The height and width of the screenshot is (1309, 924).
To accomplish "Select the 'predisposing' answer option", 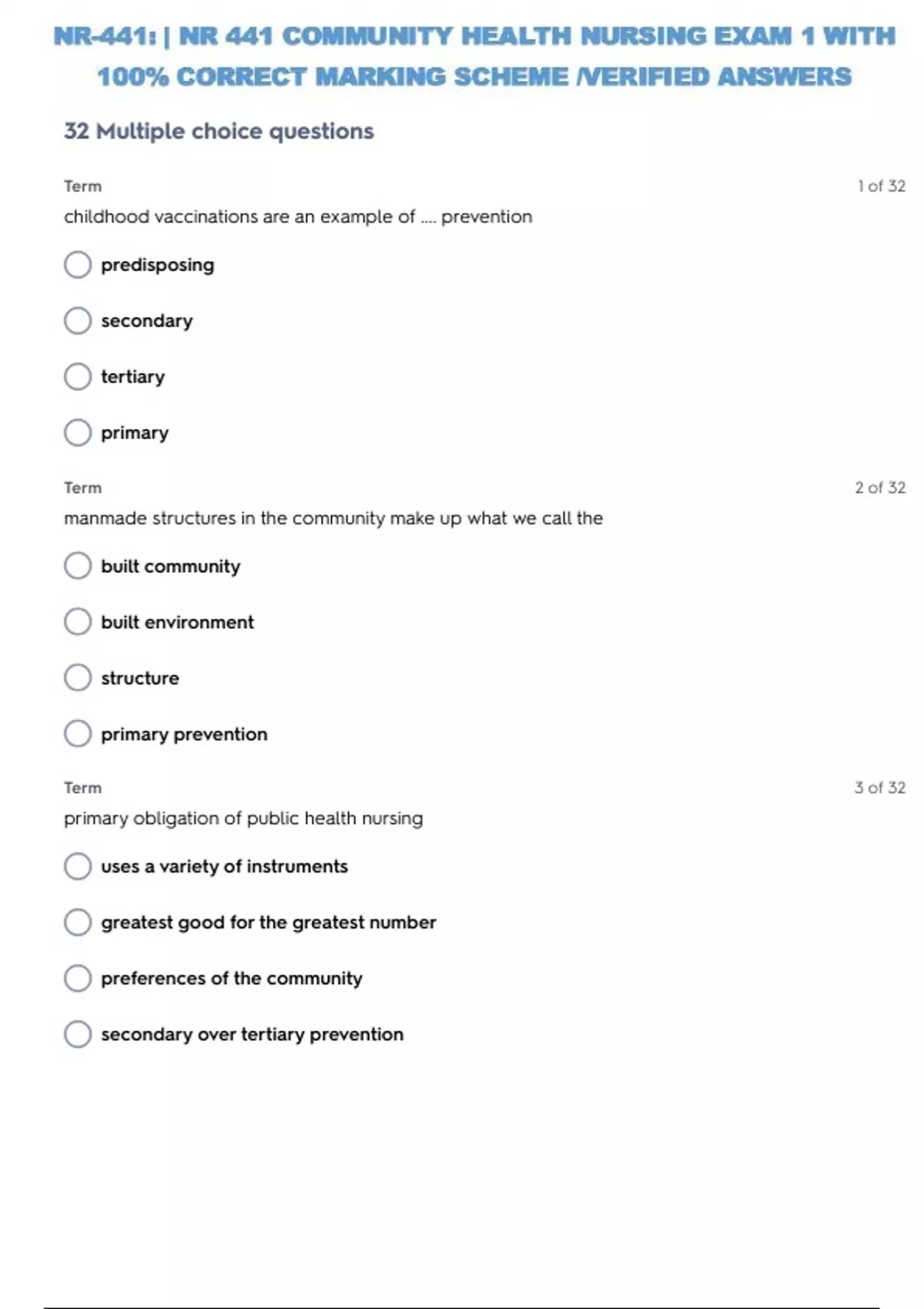I will 78,265.
